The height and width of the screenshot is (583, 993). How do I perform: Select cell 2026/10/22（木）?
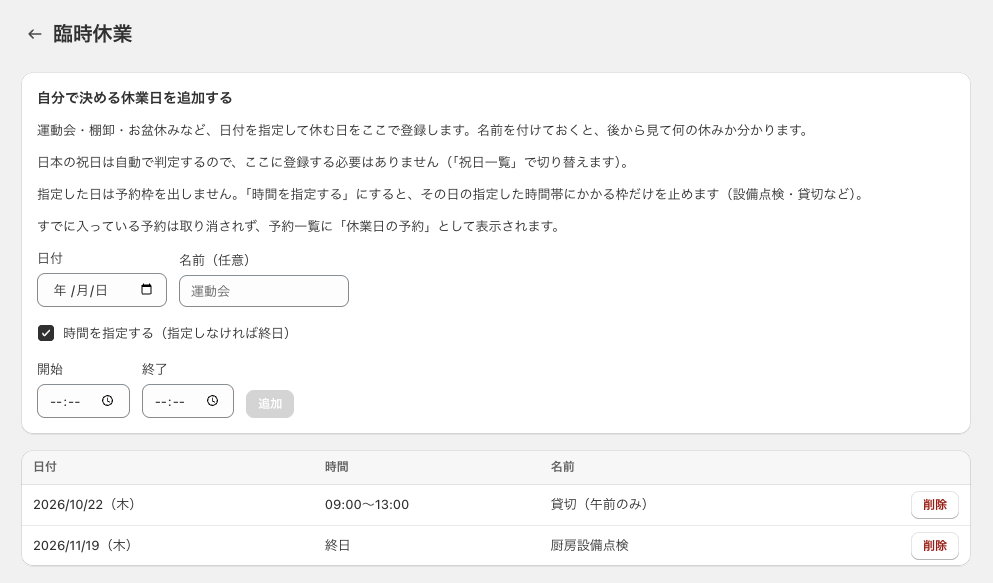click(x=84, y=505)
